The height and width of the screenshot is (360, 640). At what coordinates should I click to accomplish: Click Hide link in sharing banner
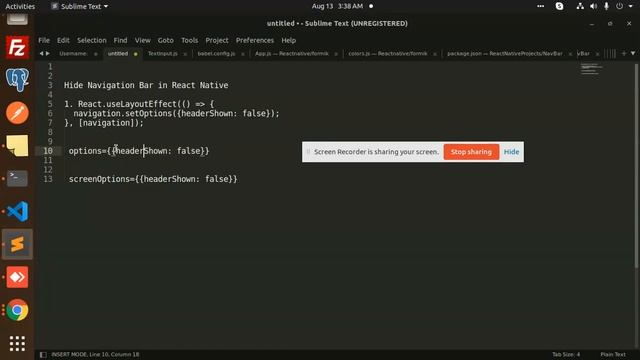(511, 152)
